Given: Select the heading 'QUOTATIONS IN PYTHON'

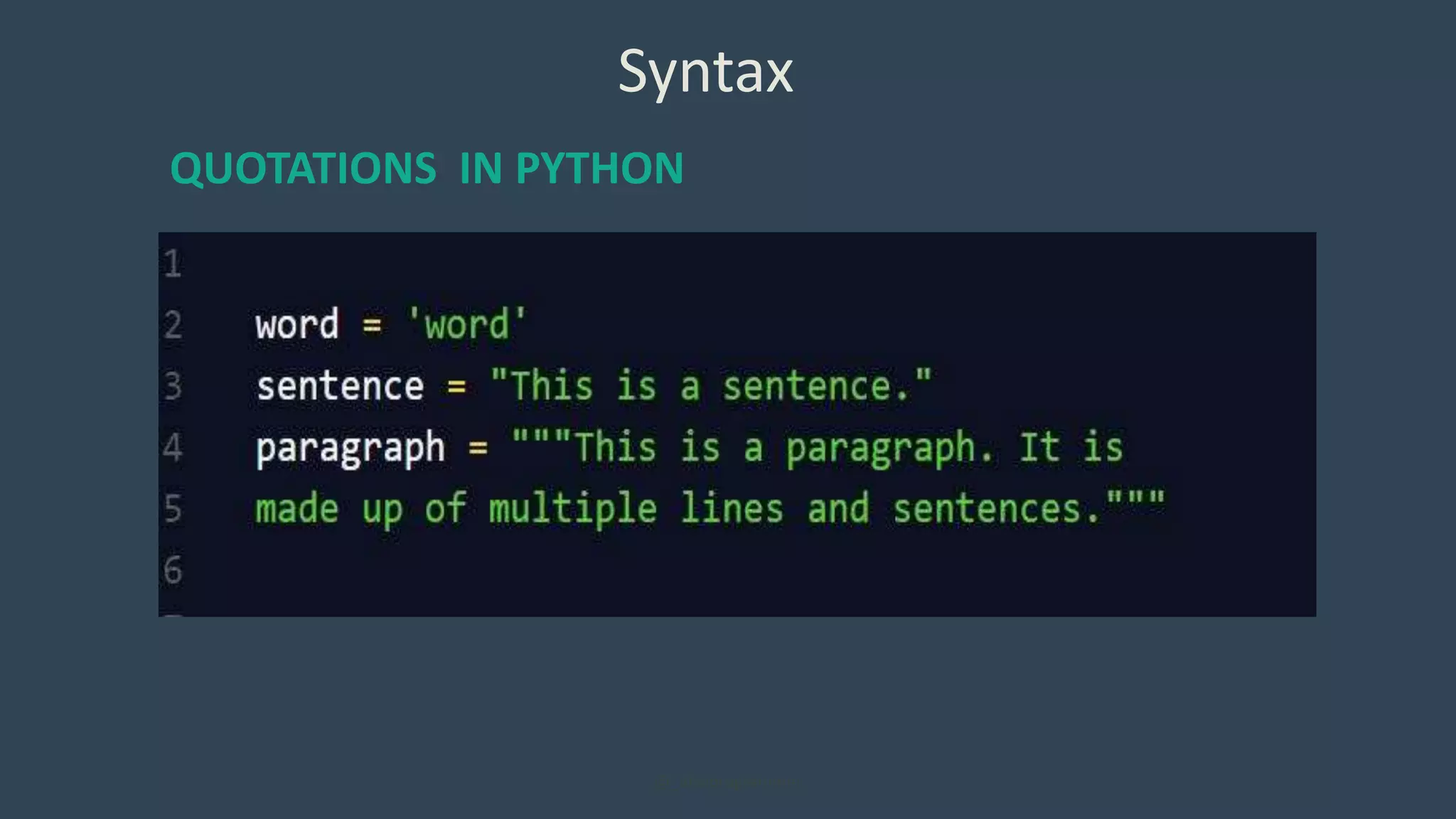Looking at the screenshot, I should pyautogui.click(x=427, y=168).
